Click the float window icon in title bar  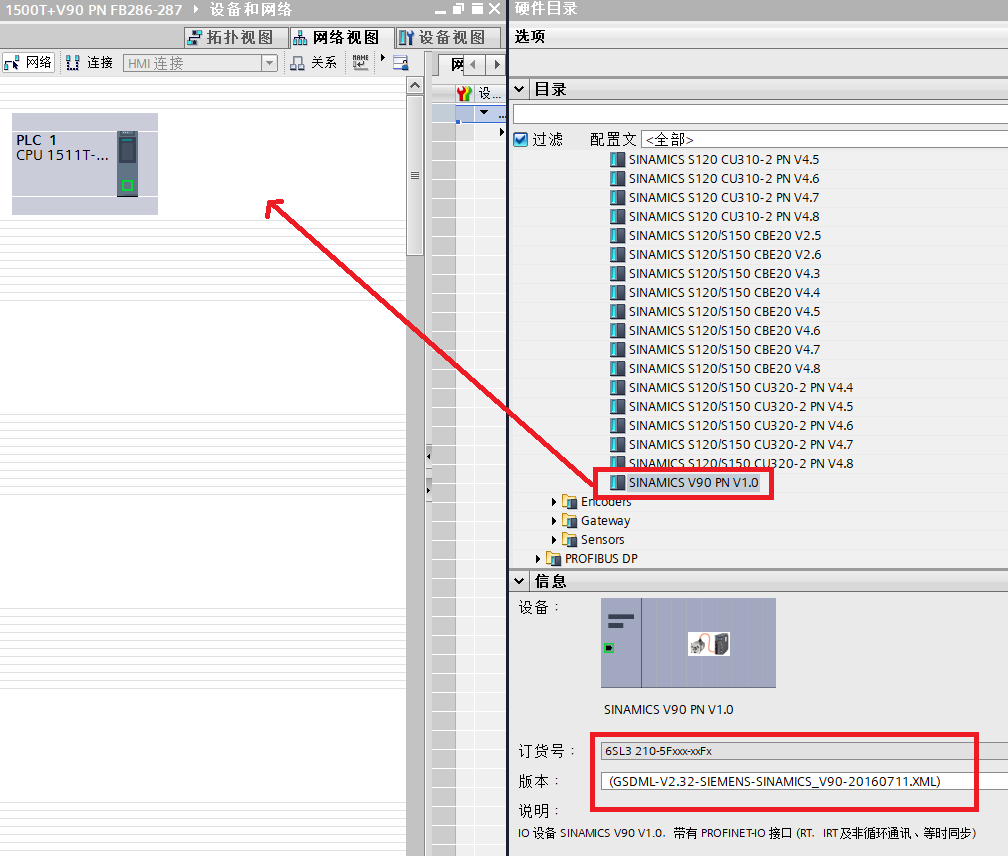point(458,9)
